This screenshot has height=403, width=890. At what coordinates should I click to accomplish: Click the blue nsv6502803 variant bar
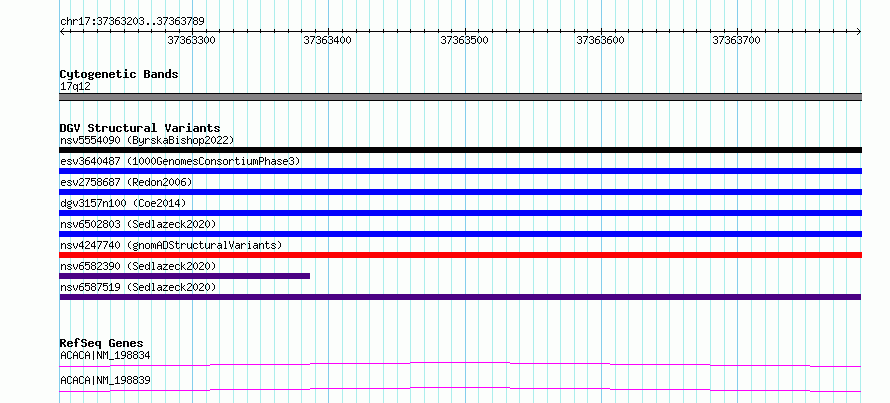pos(460,234)
